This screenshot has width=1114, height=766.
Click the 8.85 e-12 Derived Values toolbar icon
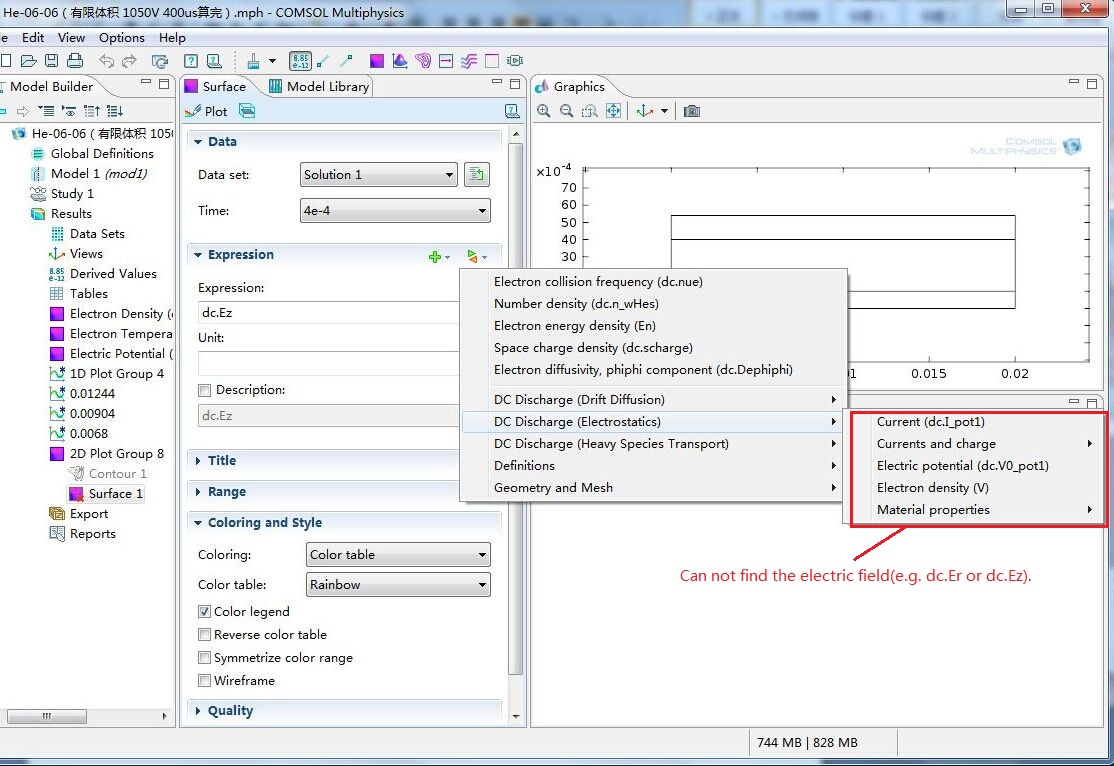(300, 61)
